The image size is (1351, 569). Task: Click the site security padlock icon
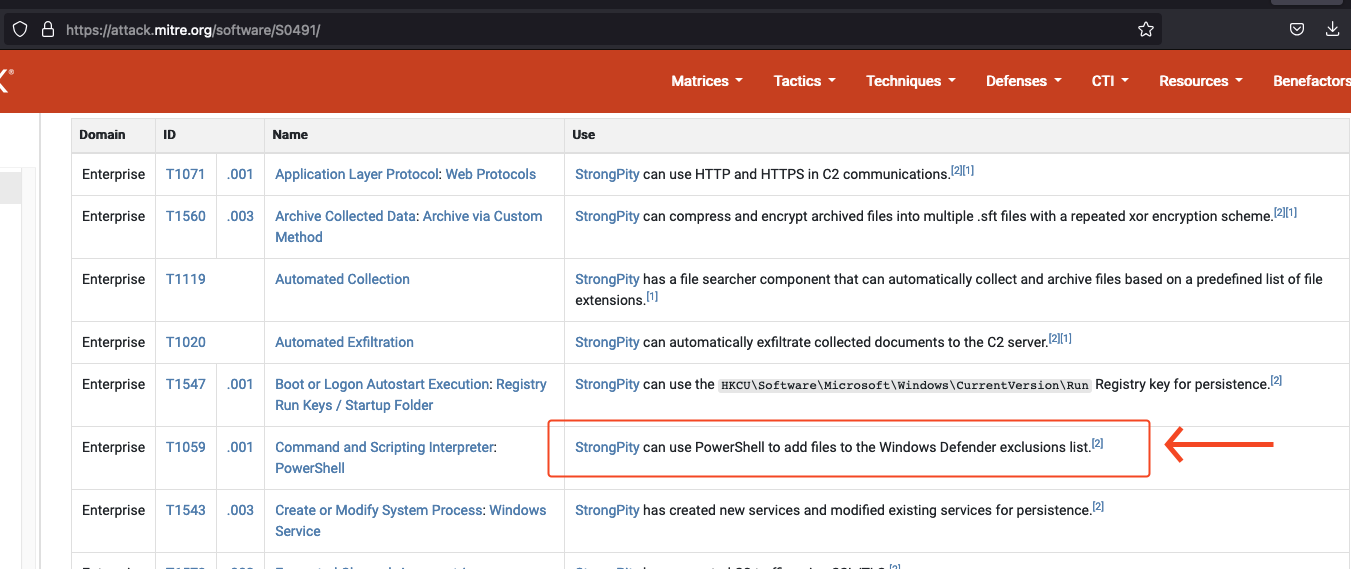coord(47,30)
